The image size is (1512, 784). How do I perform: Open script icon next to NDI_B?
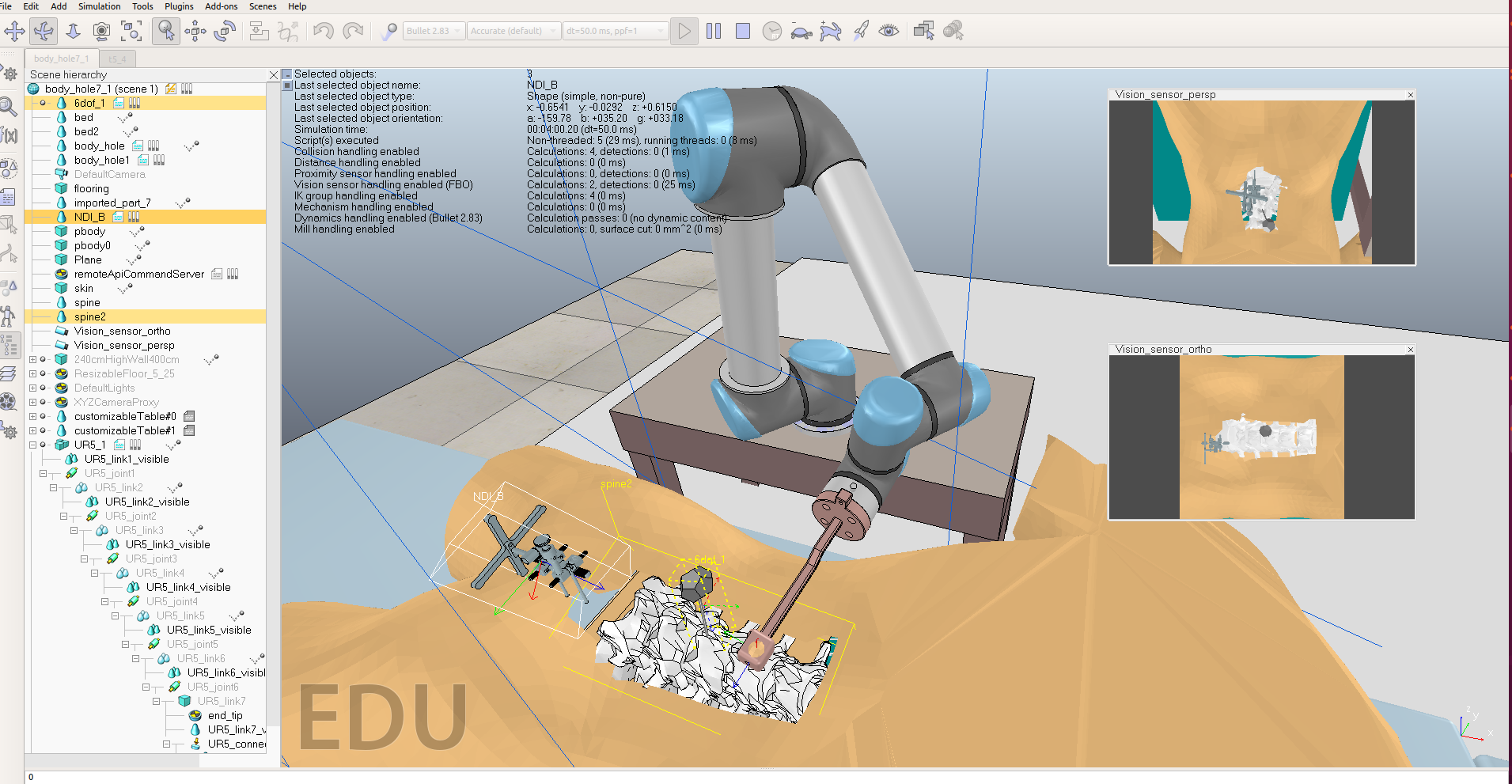(x=118, y=217)
